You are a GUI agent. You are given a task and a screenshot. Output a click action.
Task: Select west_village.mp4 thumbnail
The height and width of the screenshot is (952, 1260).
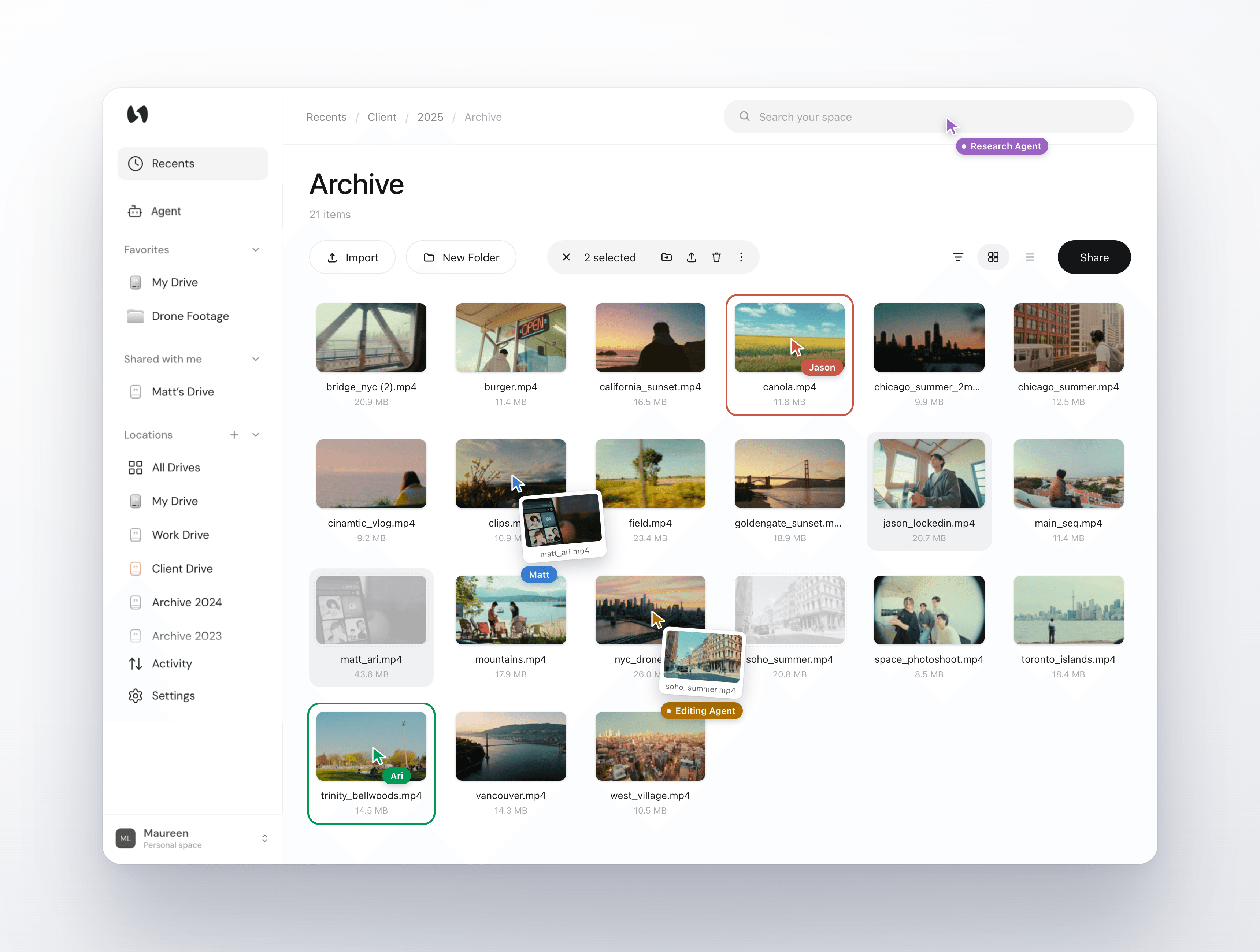650,746
